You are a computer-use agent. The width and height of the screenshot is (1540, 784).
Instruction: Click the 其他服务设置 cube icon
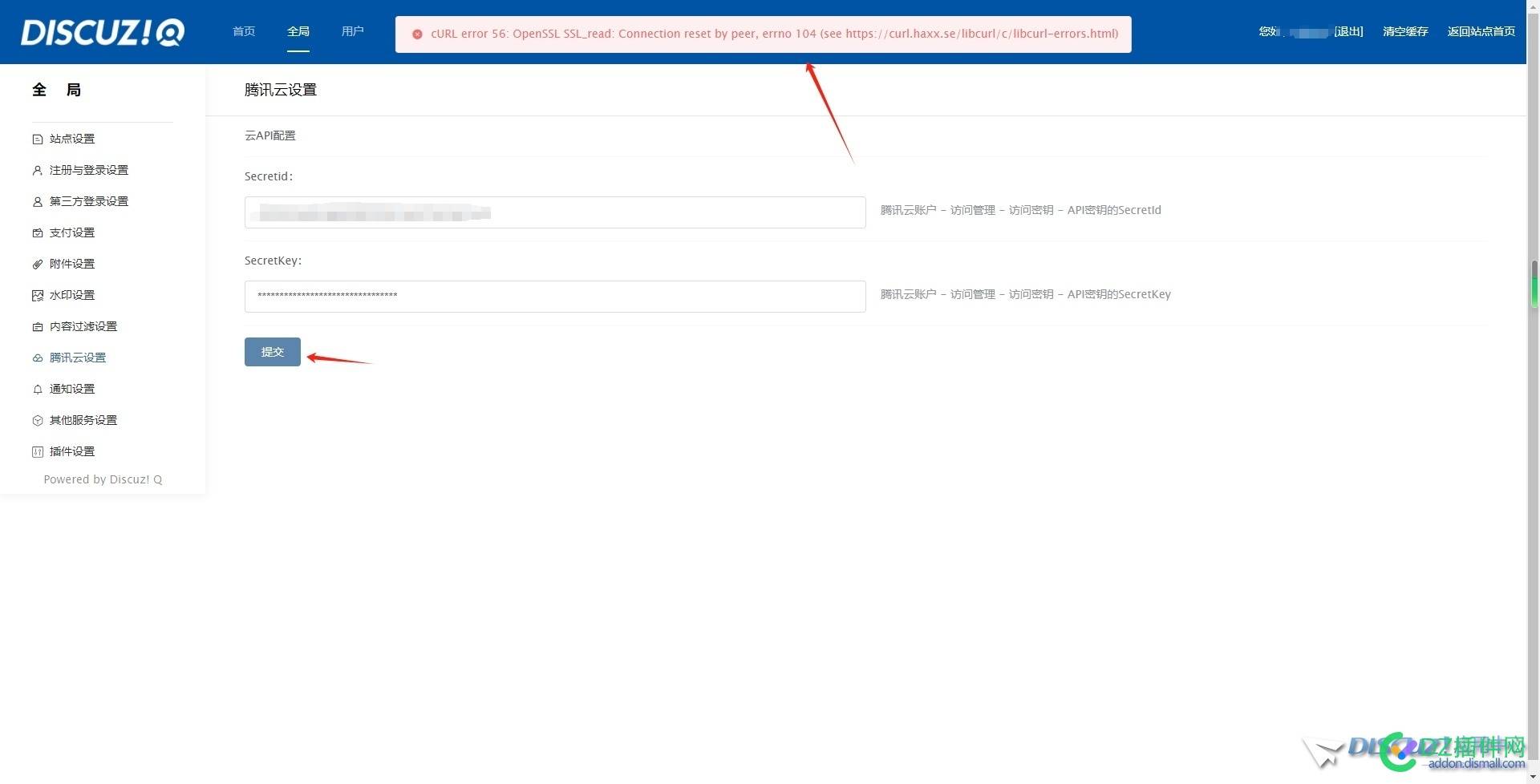point(38,421)
